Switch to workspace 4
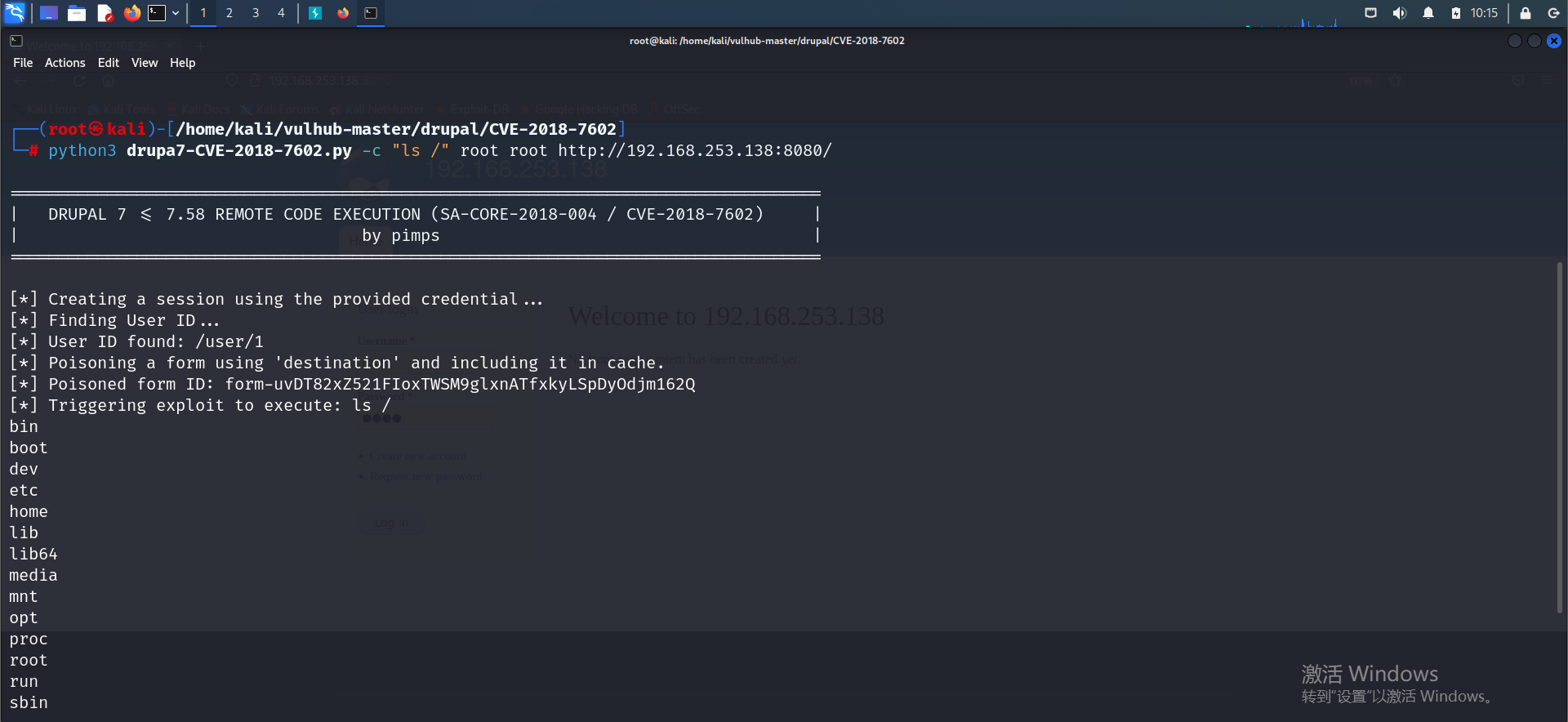This screenshot has height=722, width=1568. click(x=281, y=13)
